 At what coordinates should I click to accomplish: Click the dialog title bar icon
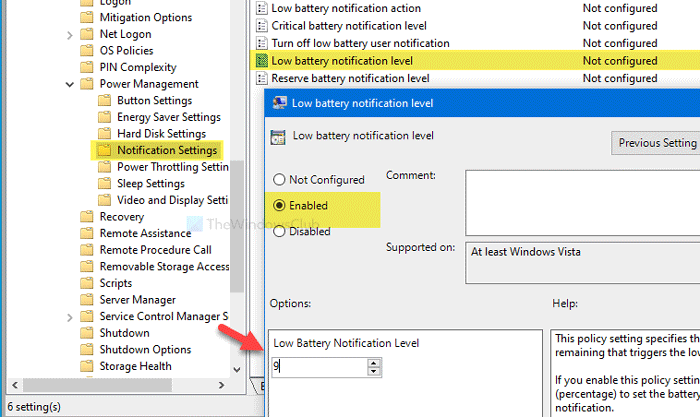(x=280, y=103)
